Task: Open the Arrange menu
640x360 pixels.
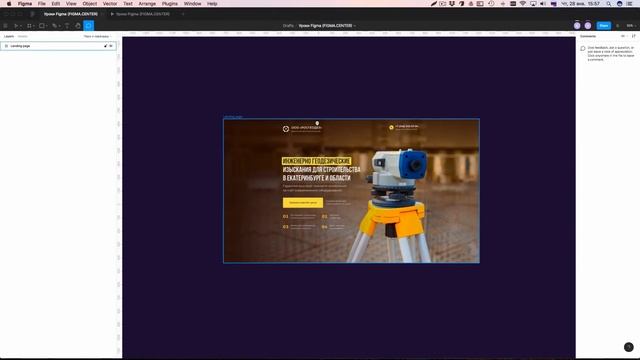Action: (147, 4)
